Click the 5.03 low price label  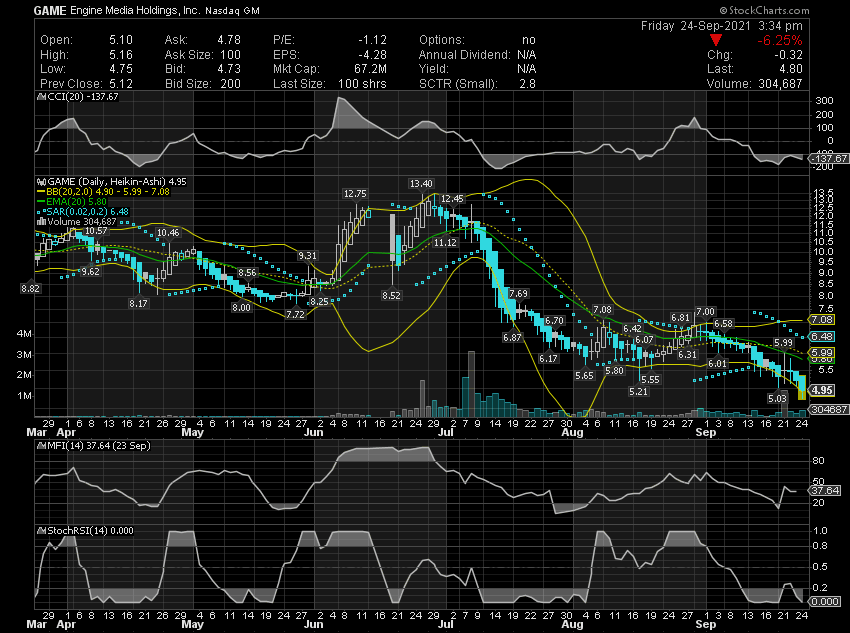pyautogui.click(x=777, y=398)
